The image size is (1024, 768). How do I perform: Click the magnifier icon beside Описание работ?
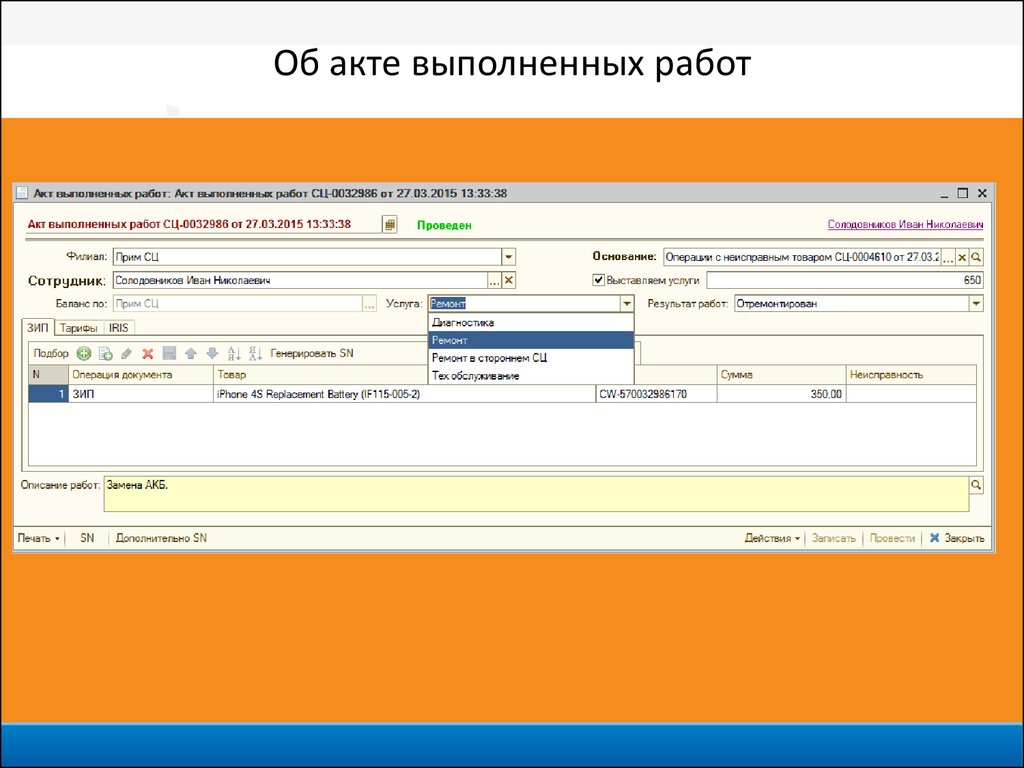tap(976, 485)
